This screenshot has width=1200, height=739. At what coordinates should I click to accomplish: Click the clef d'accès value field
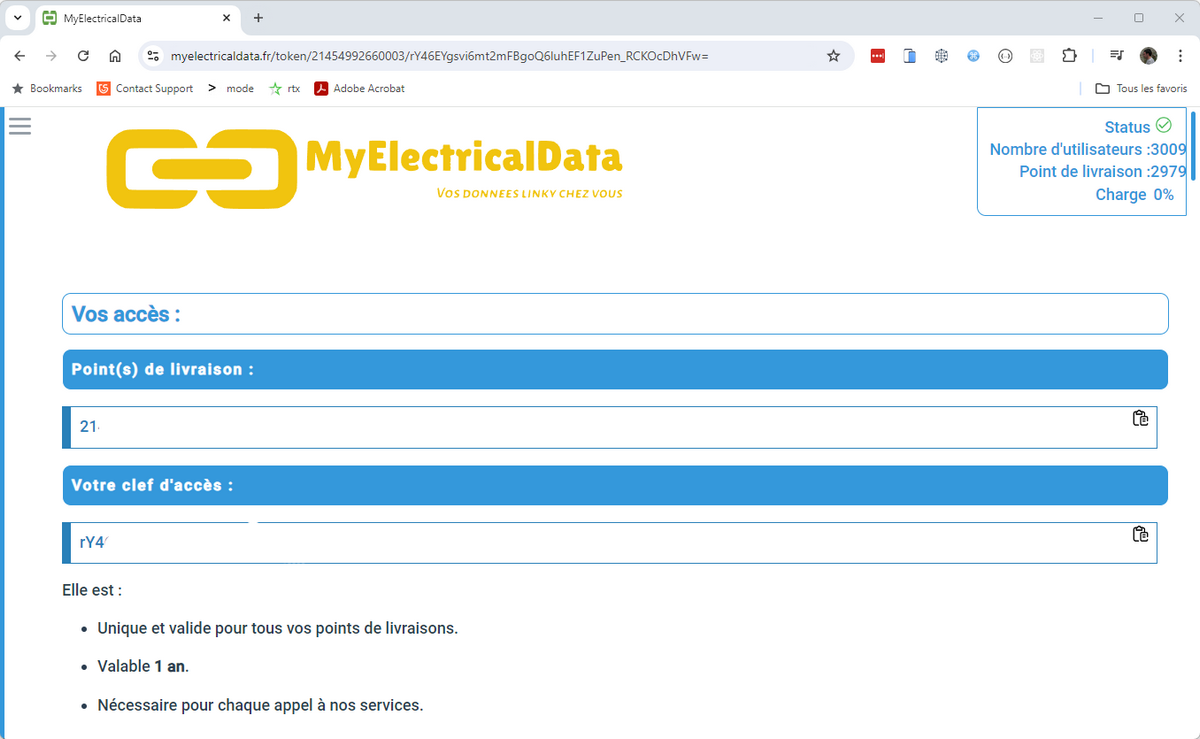click(x=609, y=543)
